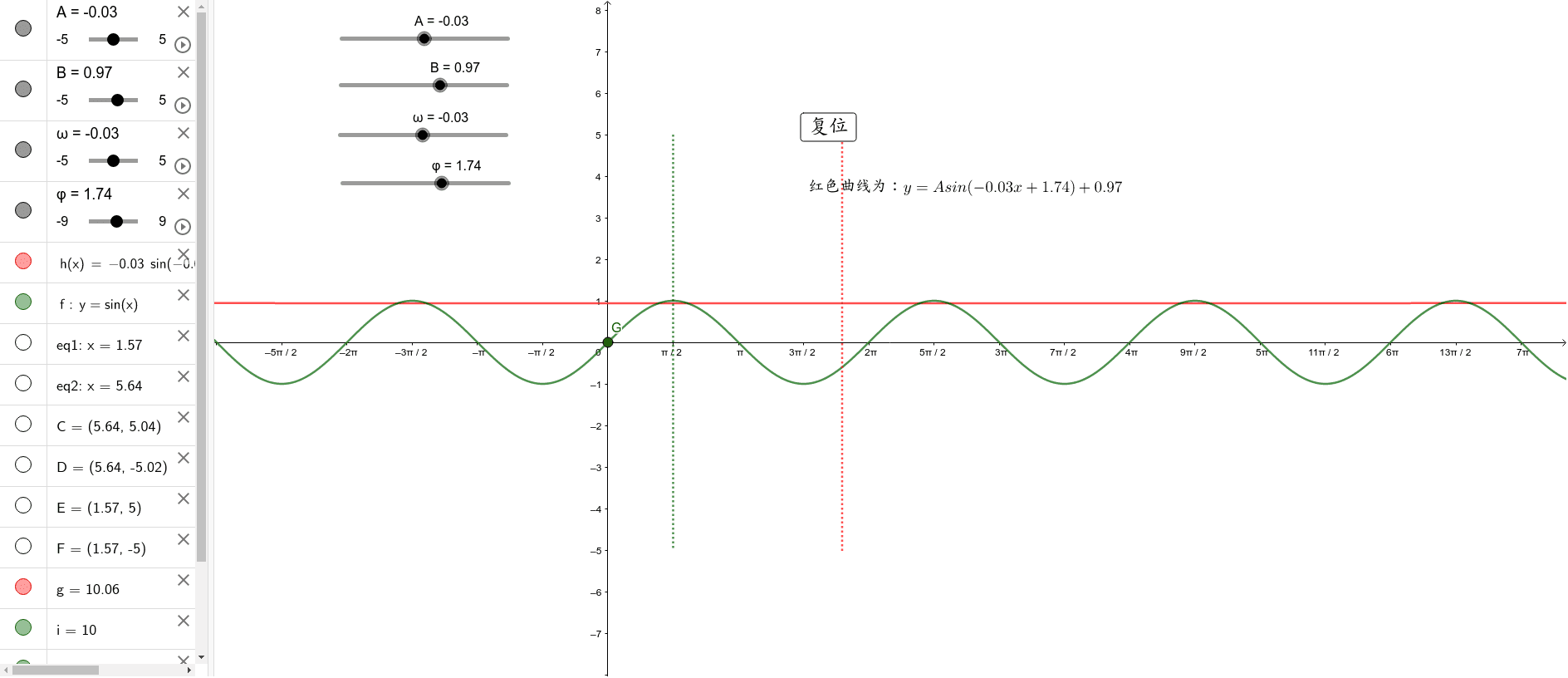The image size is (1568, 678).
Task: Delete the h(x) function row
Action: click(x=184, y=253)
